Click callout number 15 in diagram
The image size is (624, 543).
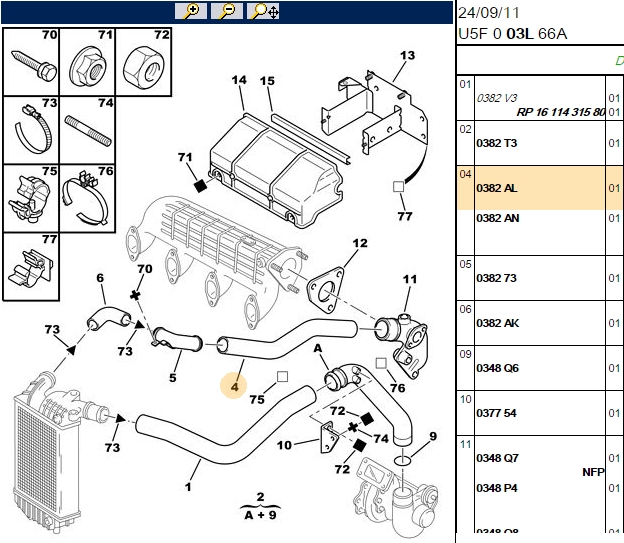(x=267, y=81)
